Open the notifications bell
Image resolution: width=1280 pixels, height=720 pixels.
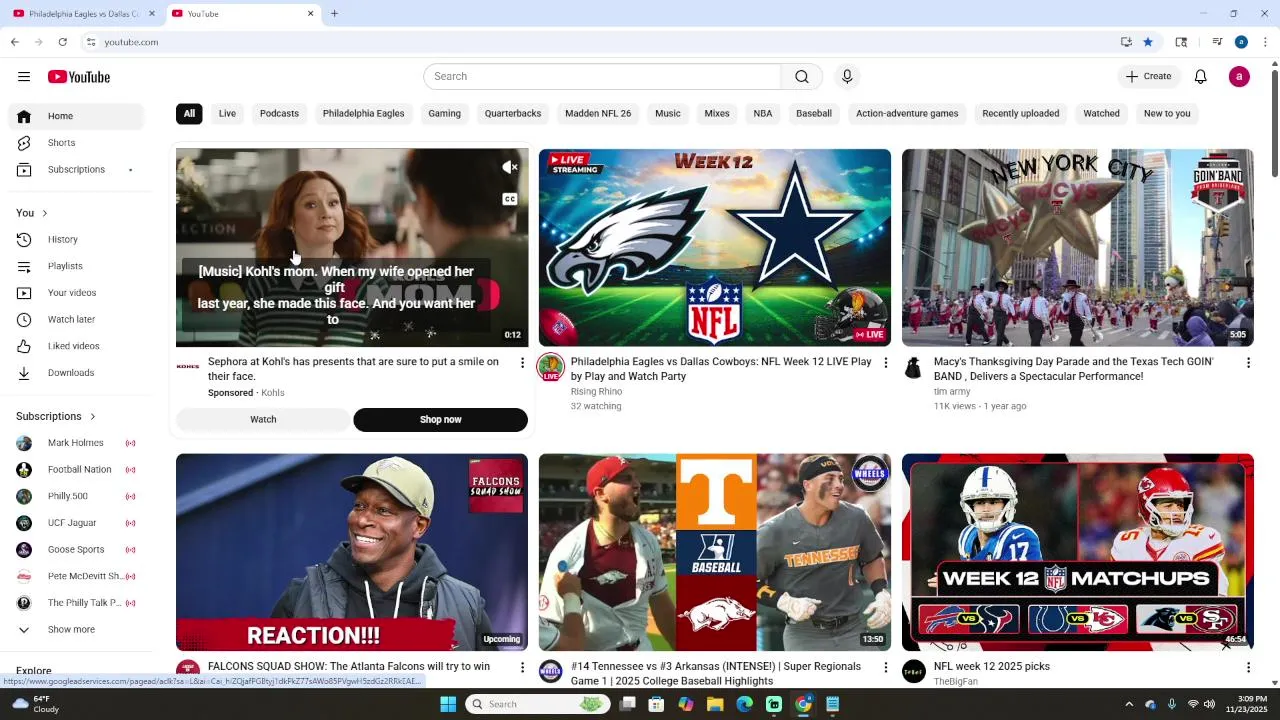(1201, 77)
